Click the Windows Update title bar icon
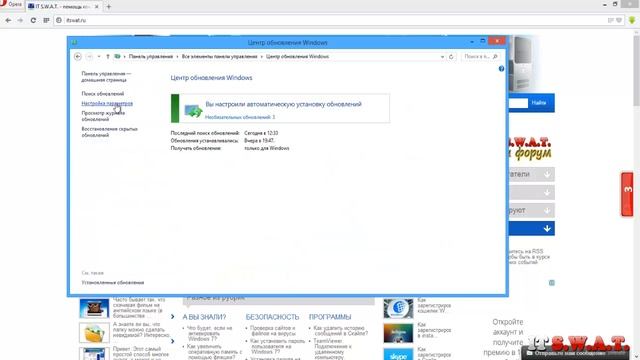Screen dimensions: 640x360 click(x=74, y=42)
